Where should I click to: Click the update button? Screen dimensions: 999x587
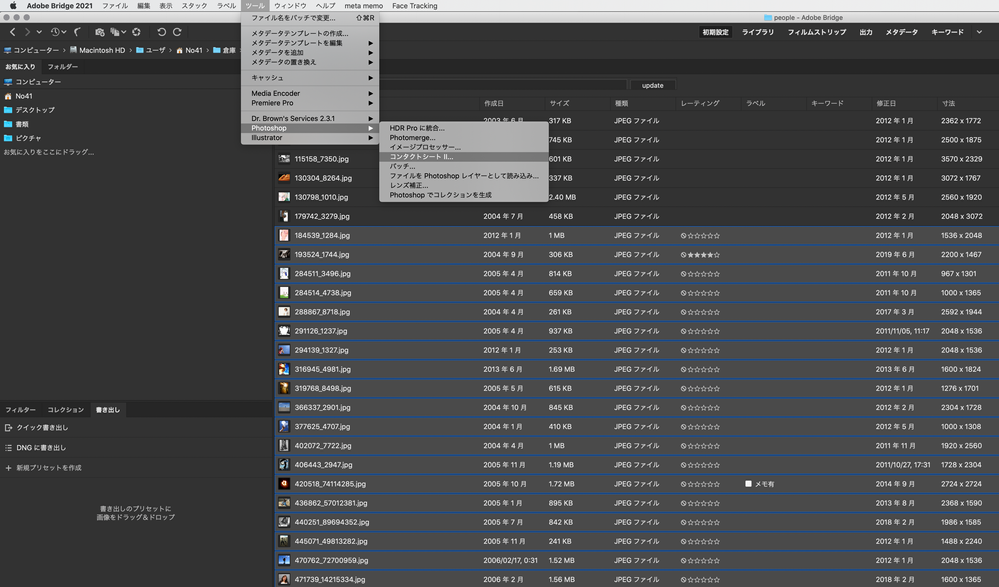coord(652,85)
